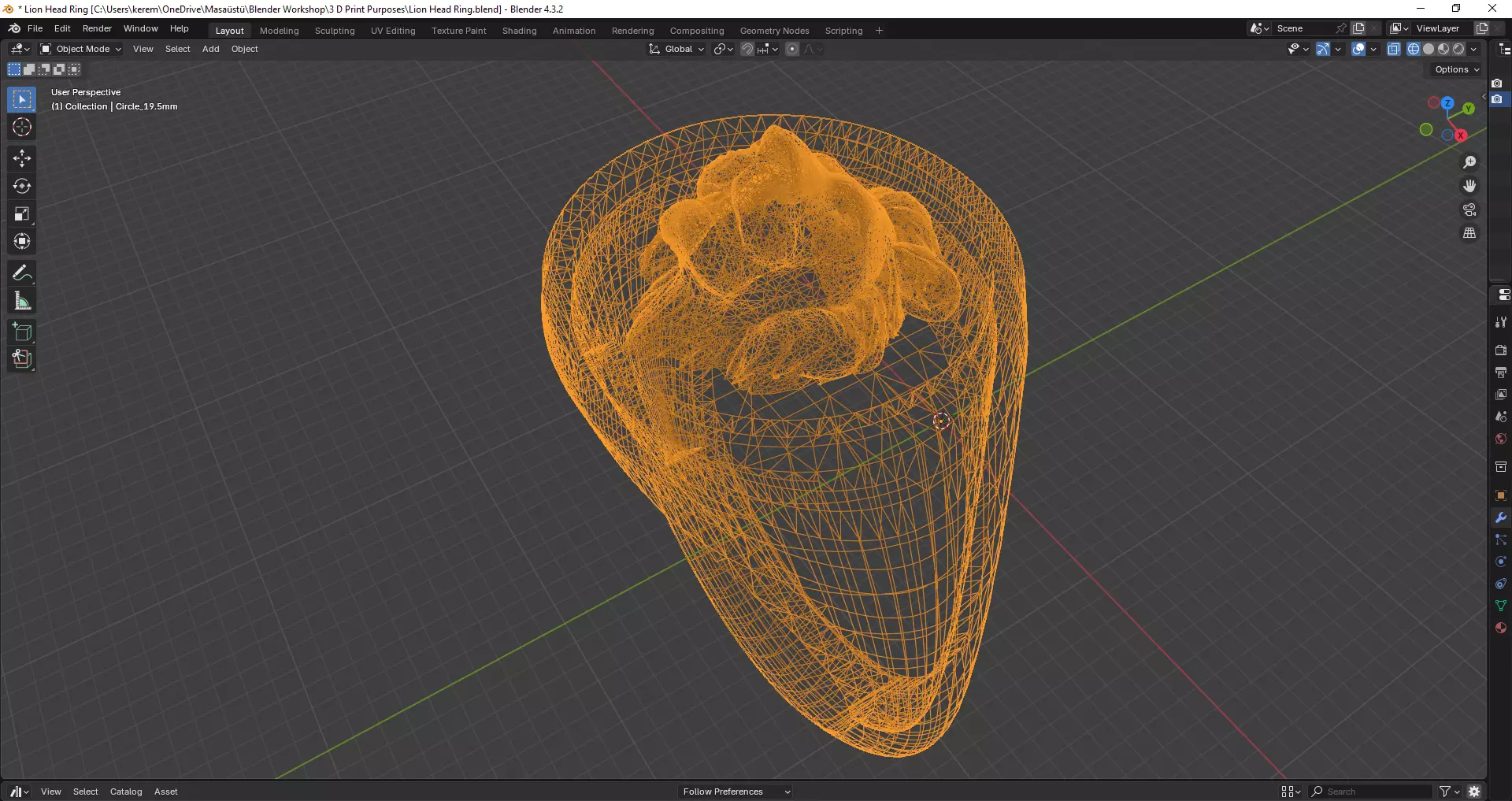
Task: Add a new workspace with plus
Action: point(879,31)
